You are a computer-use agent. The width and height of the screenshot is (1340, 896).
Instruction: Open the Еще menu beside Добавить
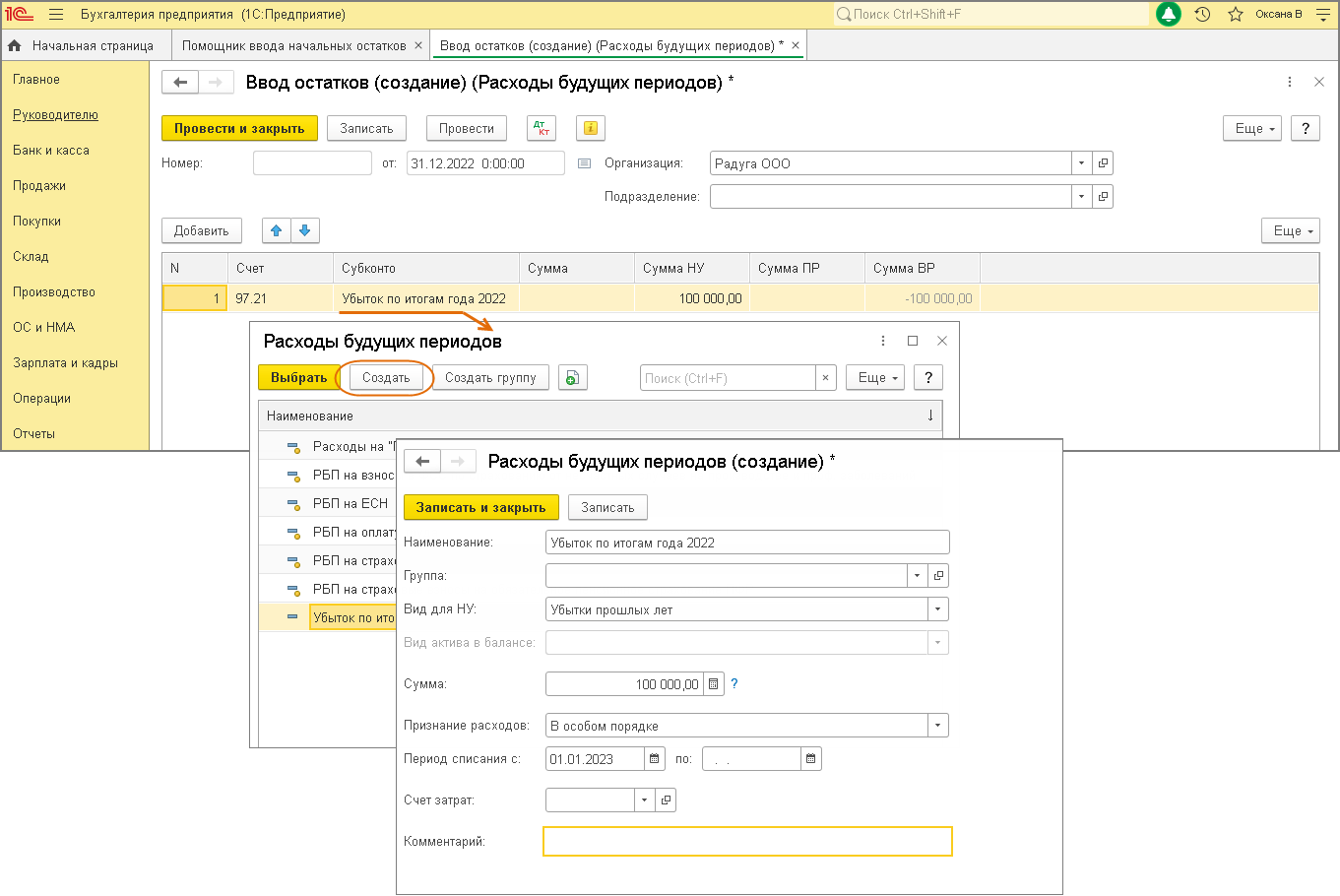1291,230
